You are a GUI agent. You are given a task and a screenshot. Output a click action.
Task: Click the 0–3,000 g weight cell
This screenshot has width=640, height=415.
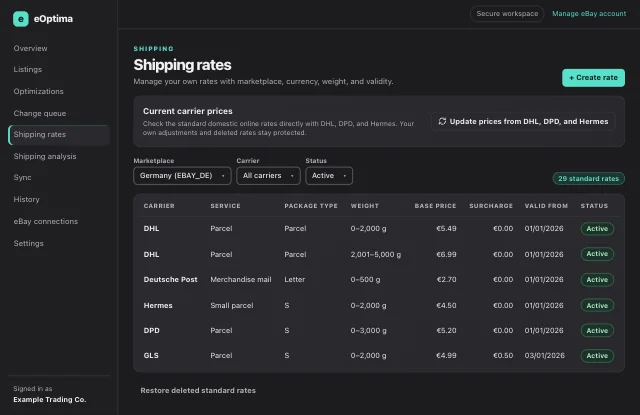[368, 331]
